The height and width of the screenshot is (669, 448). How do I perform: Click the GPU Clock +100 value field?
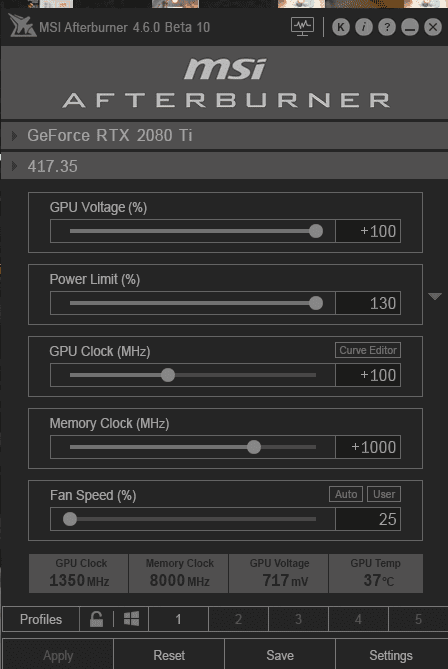pos(368,375)
